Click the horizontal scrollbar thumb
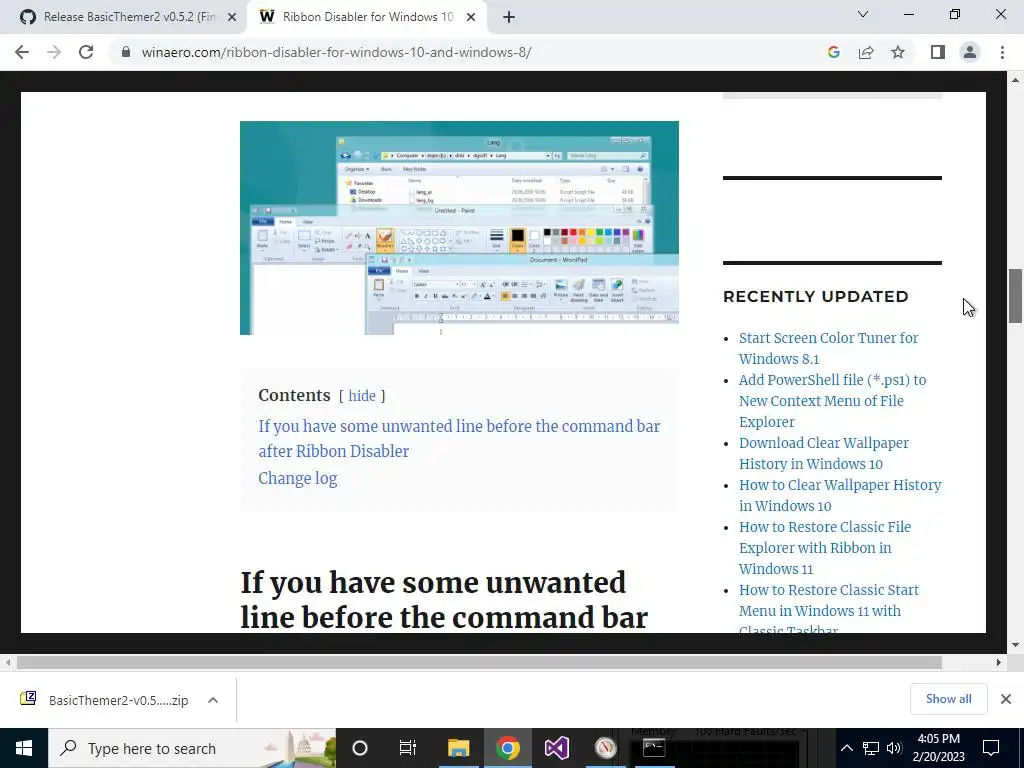The width and height of the screenshot is (1024, 768). 479,662
